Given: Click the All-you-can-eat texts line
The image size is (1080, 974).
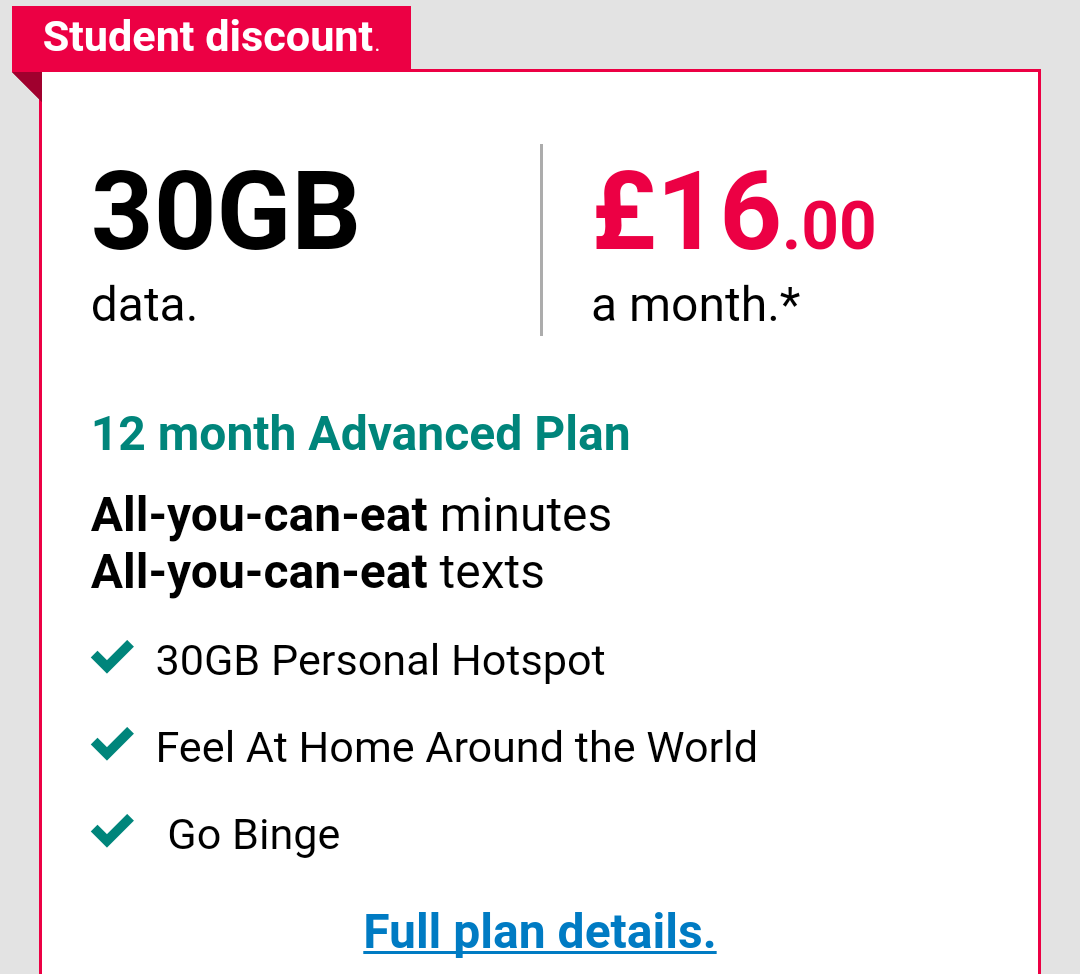Looking at the screenshot, I should [x=318, y=572].
